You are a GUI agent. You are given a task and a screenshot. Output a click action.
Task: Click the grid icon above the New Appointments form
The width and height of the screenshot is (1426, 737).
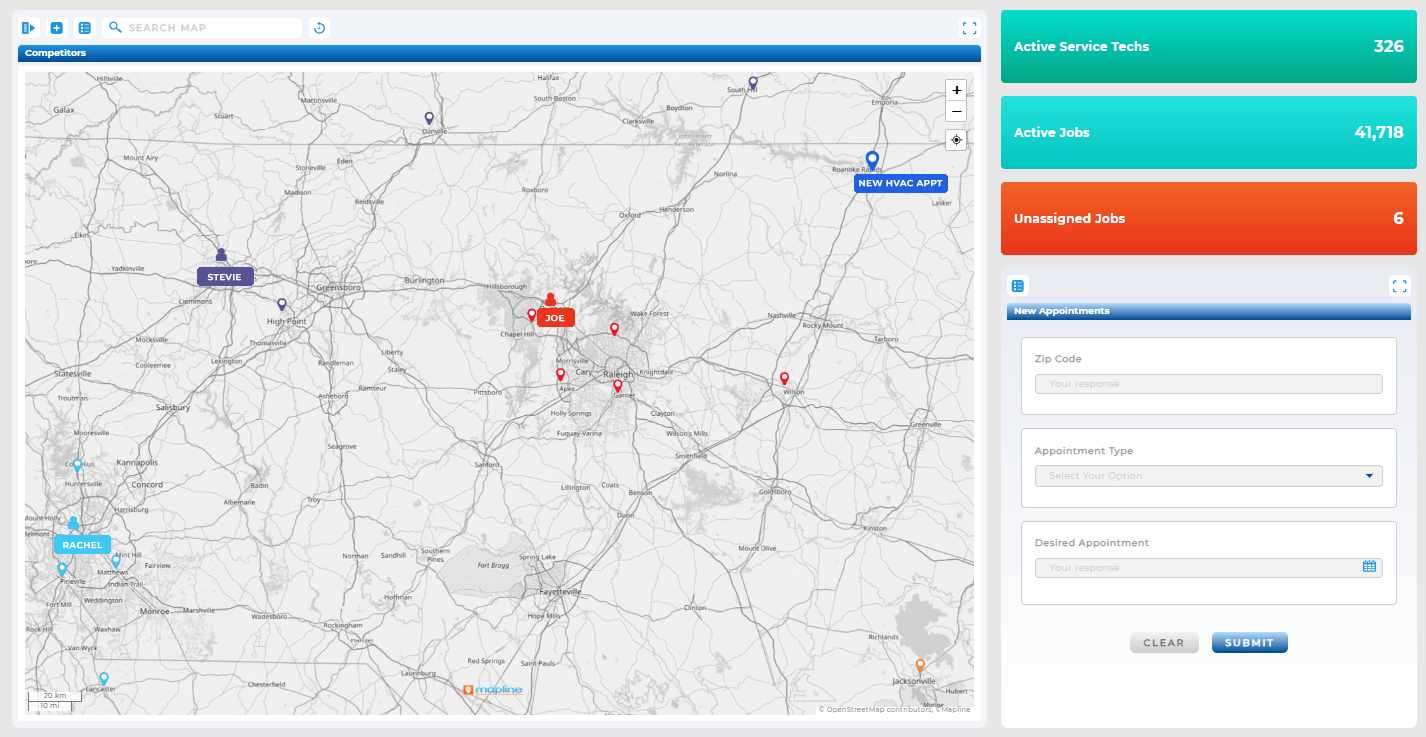pyautogui.click(x=1018, y=286)
